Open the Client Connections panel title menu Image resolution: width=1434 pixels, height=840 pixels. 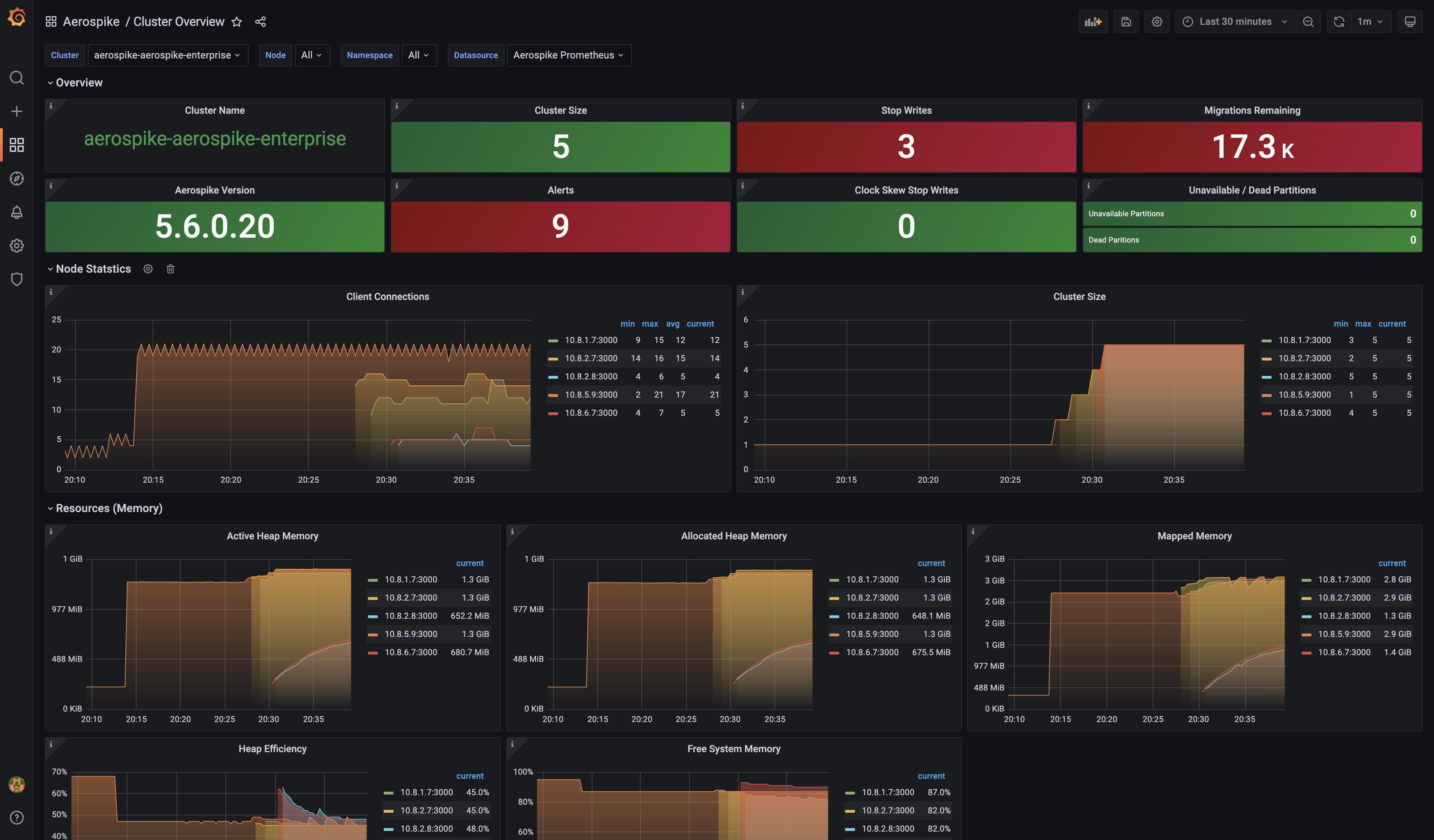(x=388, y=297)
